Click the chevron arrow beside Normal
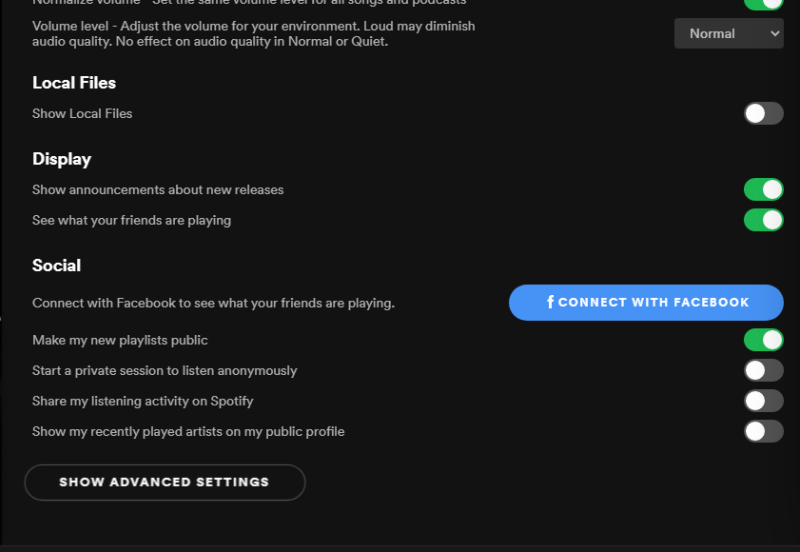 [x=774, y=34]
